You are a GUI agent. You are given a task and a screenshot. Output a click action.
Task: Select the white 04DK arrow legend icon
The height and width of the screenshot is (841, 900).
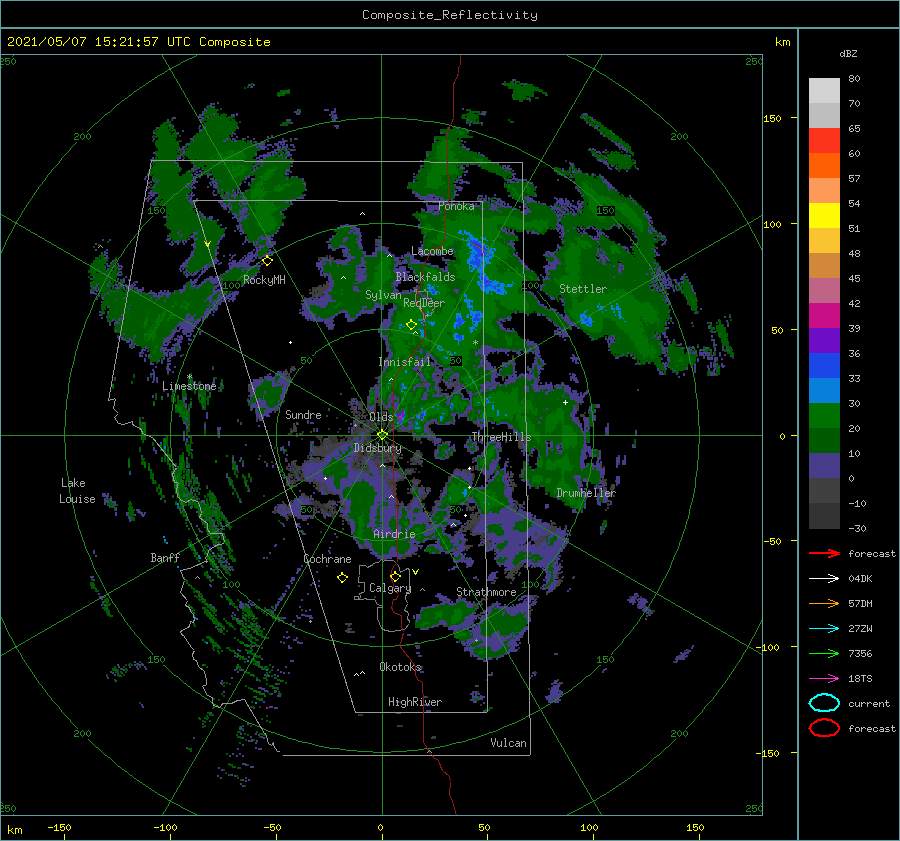(x=824, y=579)
